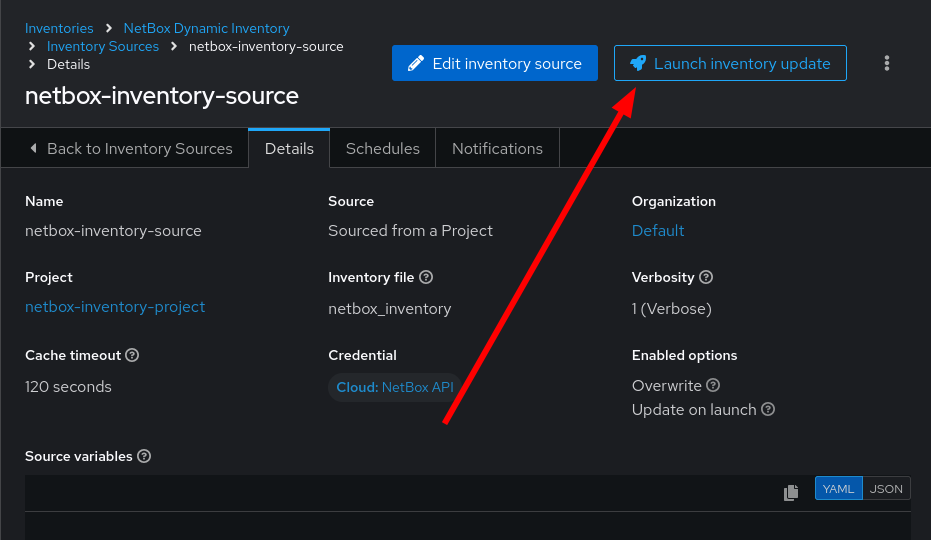Launch inventory update

click(x=730, y=63)
